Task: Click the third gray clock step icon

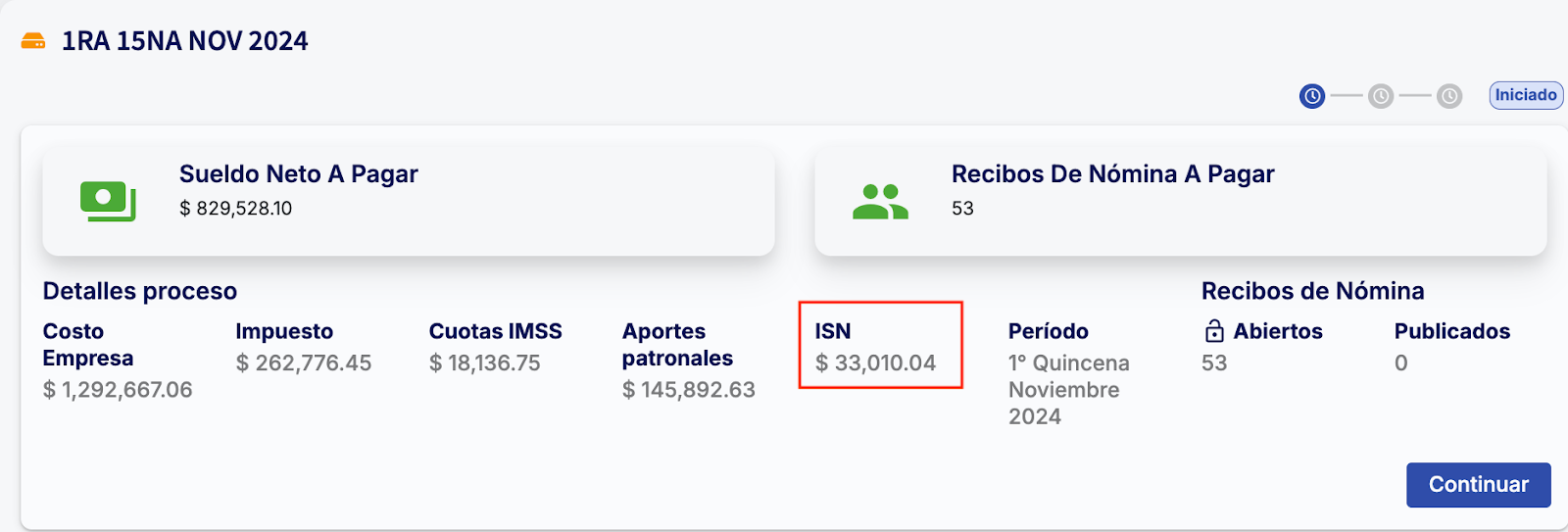Action: coord(1449,96)
